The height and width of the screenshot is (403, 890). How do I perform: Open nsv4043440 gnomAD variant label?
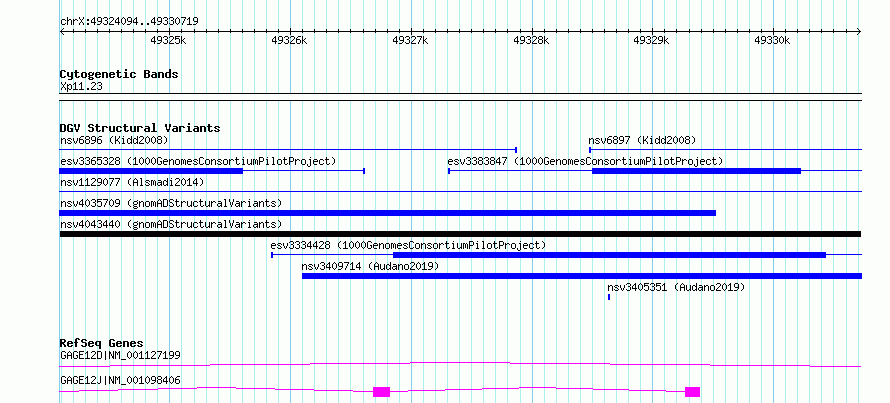(x=171, y=224)
